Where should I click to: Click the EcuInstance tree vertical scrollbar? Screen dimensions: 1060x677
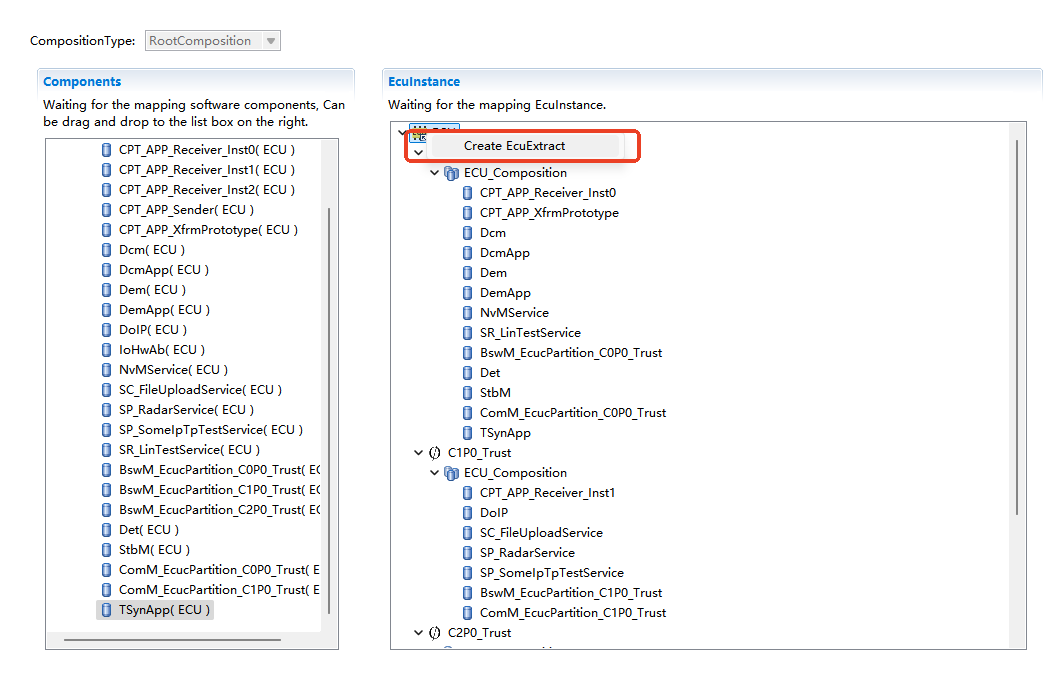click(1017, 330)
